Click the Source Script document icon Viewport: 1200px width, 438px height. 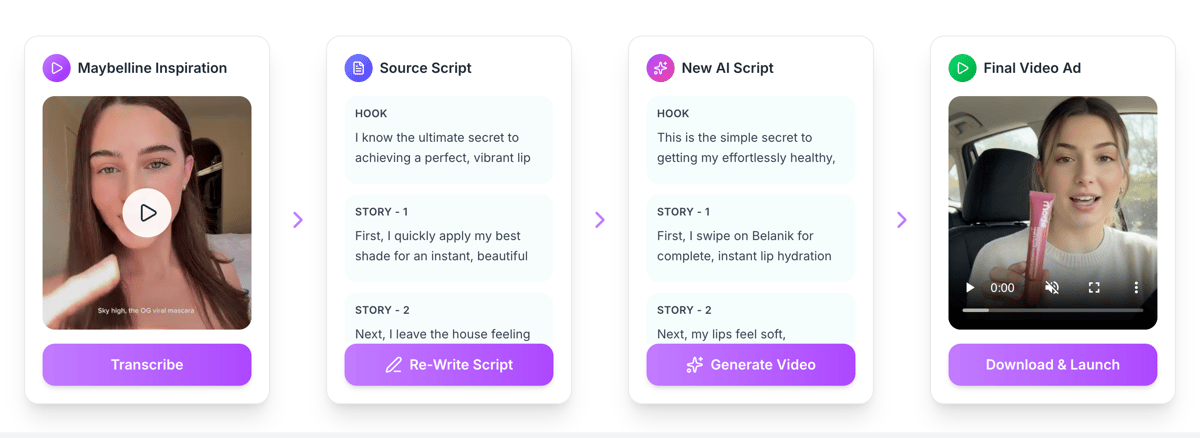(x=358, y=68)
